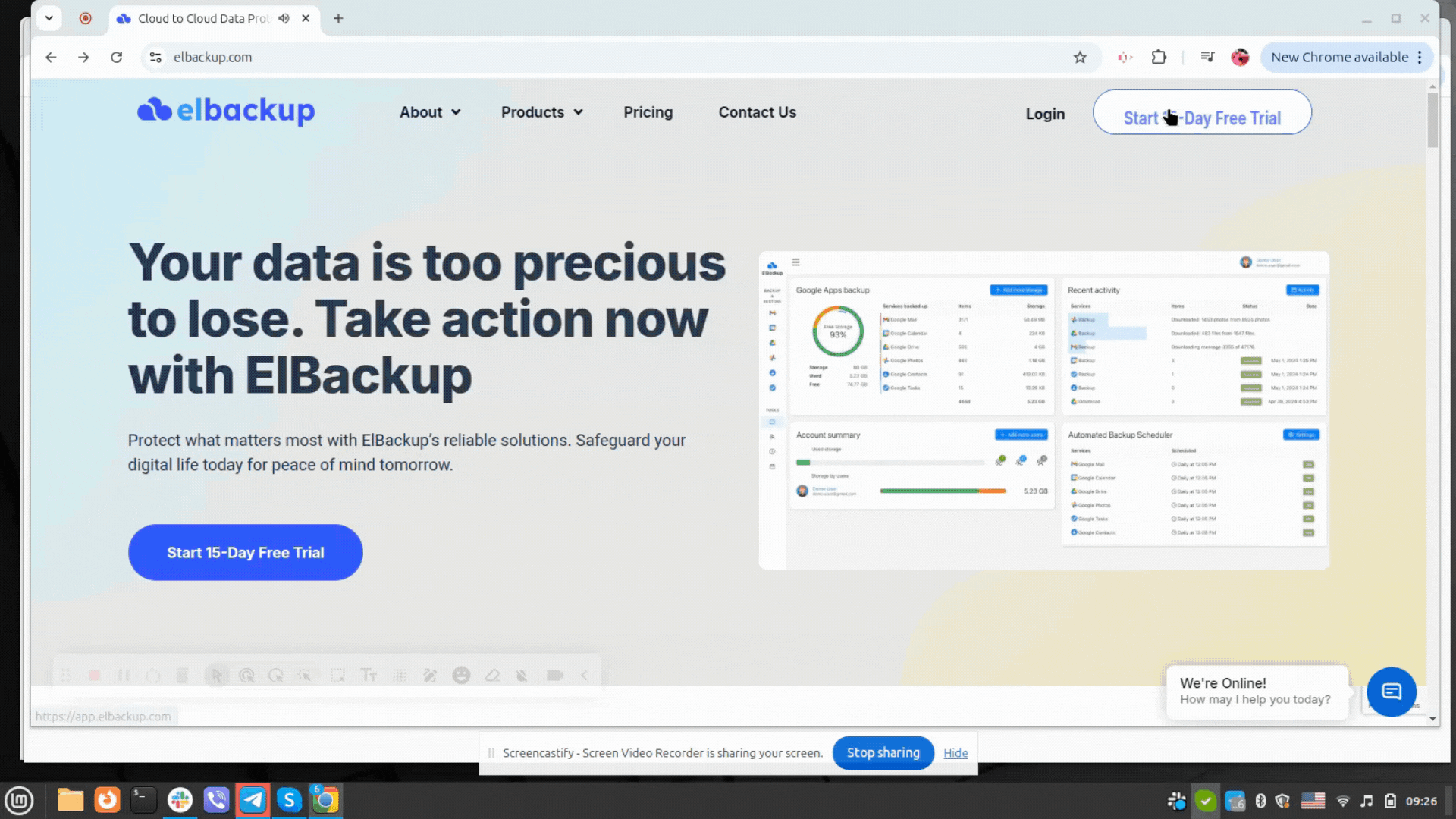Open the Linux Mint start menu
Screen dimensions: 1456x819
pos(19,801)
